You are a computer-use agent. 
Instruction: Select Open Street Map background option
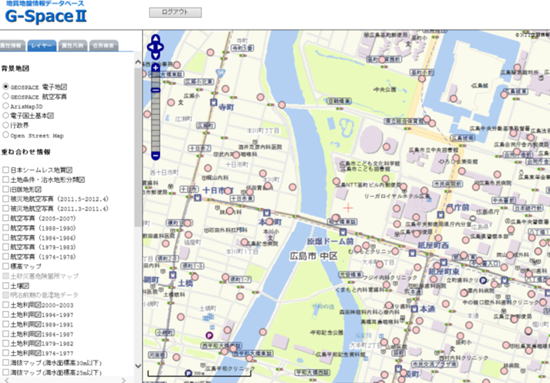tap(6, 135)
